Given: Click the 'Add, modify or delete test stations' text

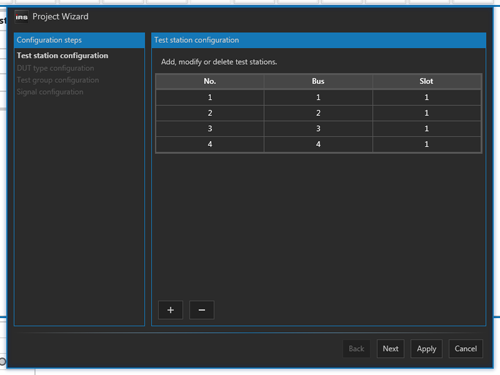Looking at the screenshot, I should (219, 62).
